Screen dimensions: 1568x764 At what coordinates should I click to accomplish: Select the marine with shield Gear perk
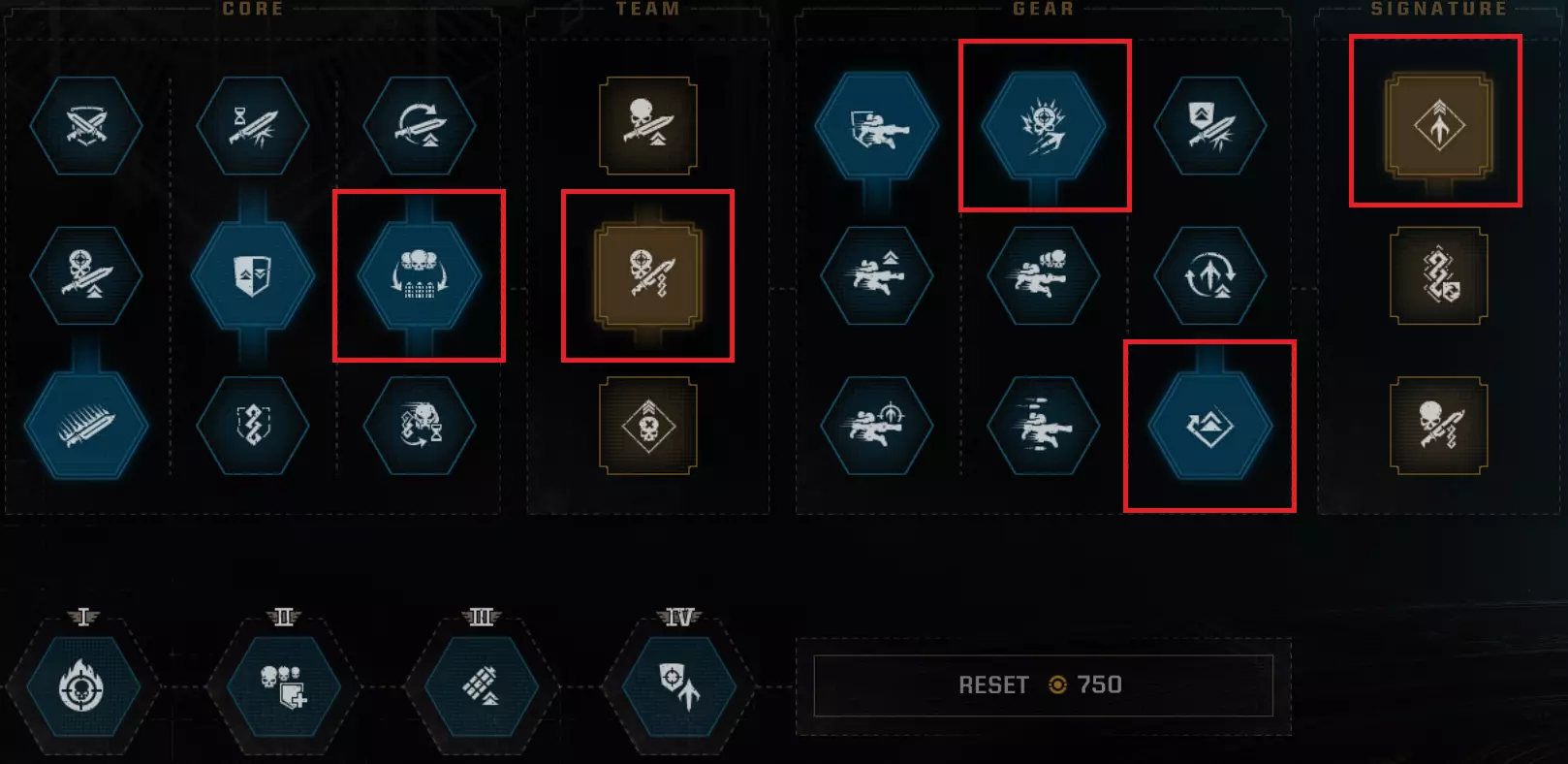click(877, 126)
